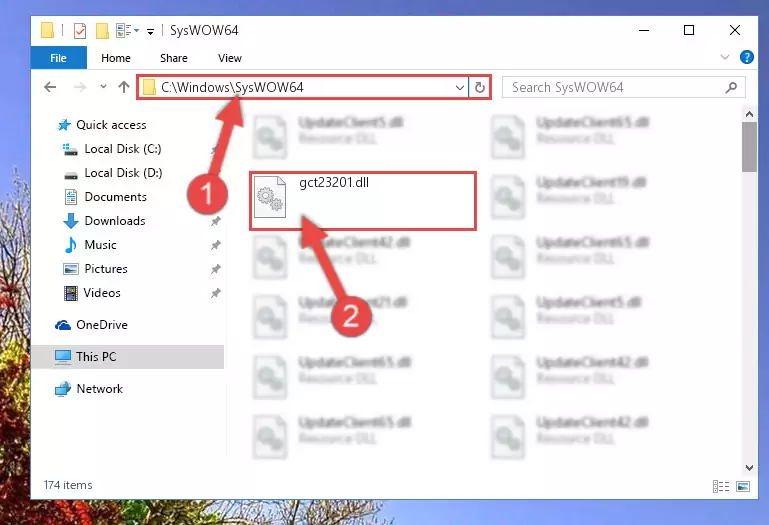Open the recent locations dropdown
769x525 pixels.
pos(103,87)
